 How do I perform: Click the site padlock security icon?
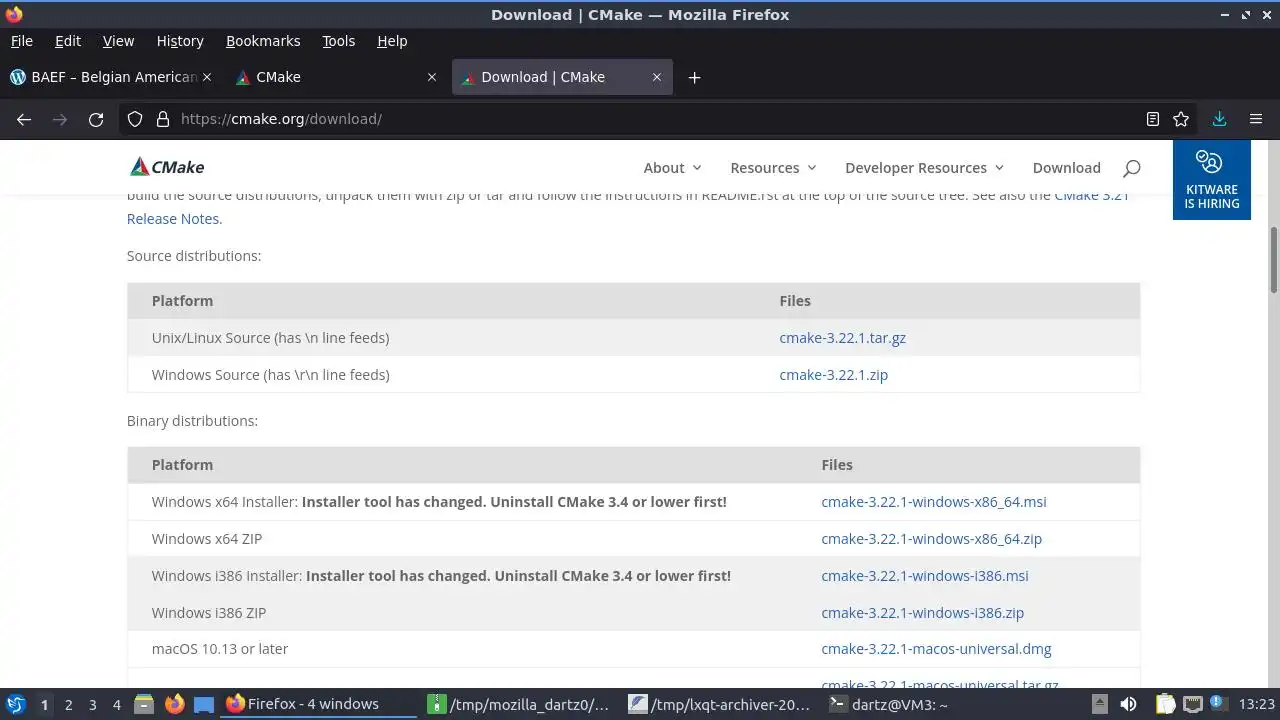163,119
